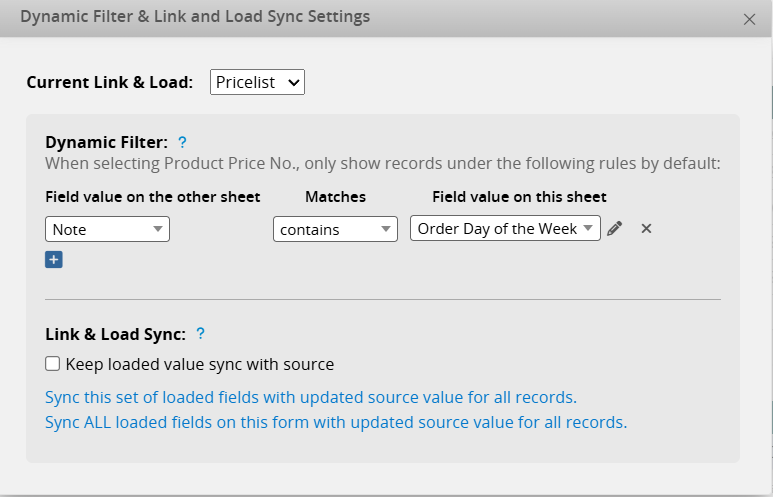The image size is (773, 497).
Task: Click the dialog title bar
Action: coord(300,17)
